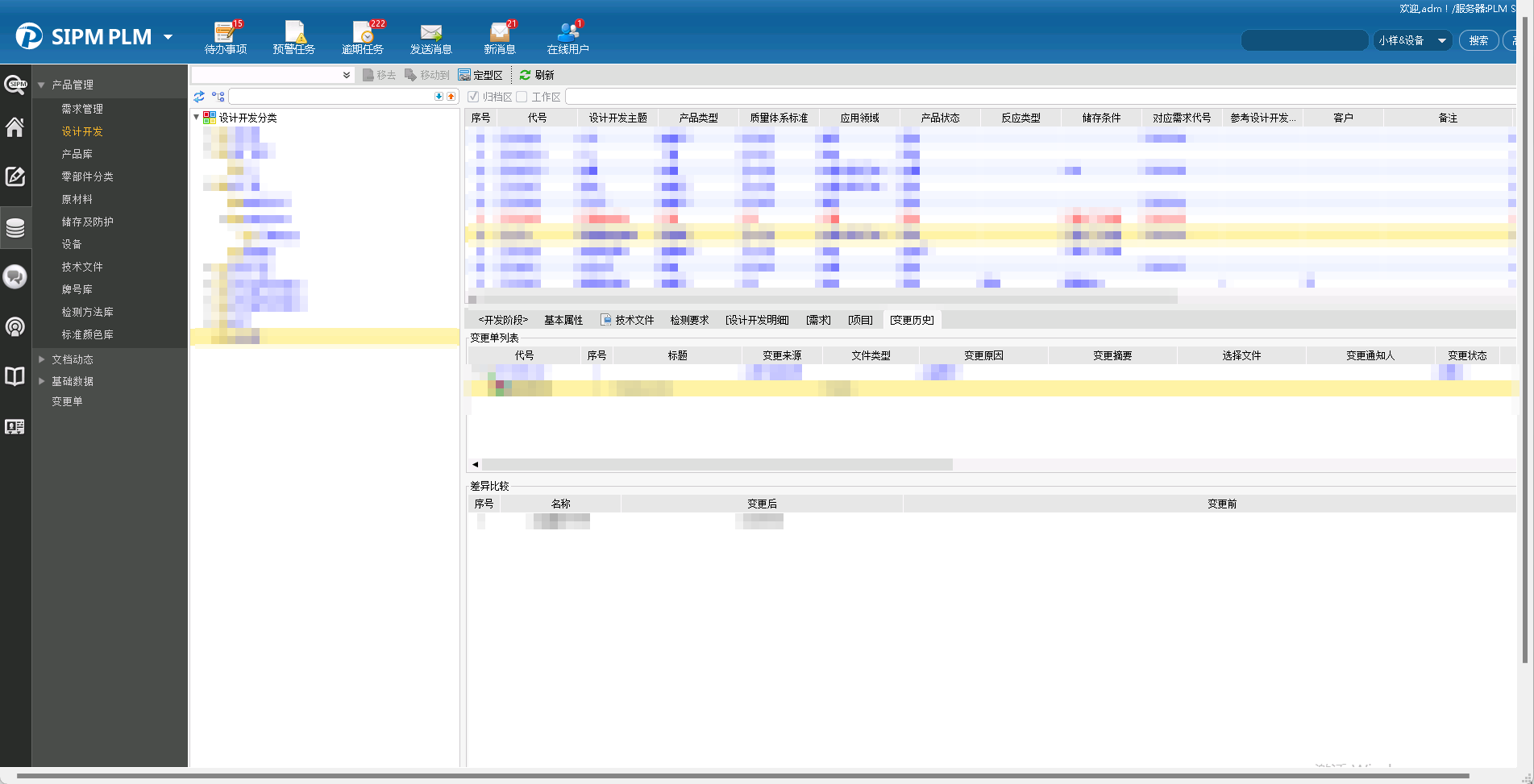Click the 刷新 refresh toolbar button
Viewport: 1534px width, 784px height.
(x=537, y=75)
